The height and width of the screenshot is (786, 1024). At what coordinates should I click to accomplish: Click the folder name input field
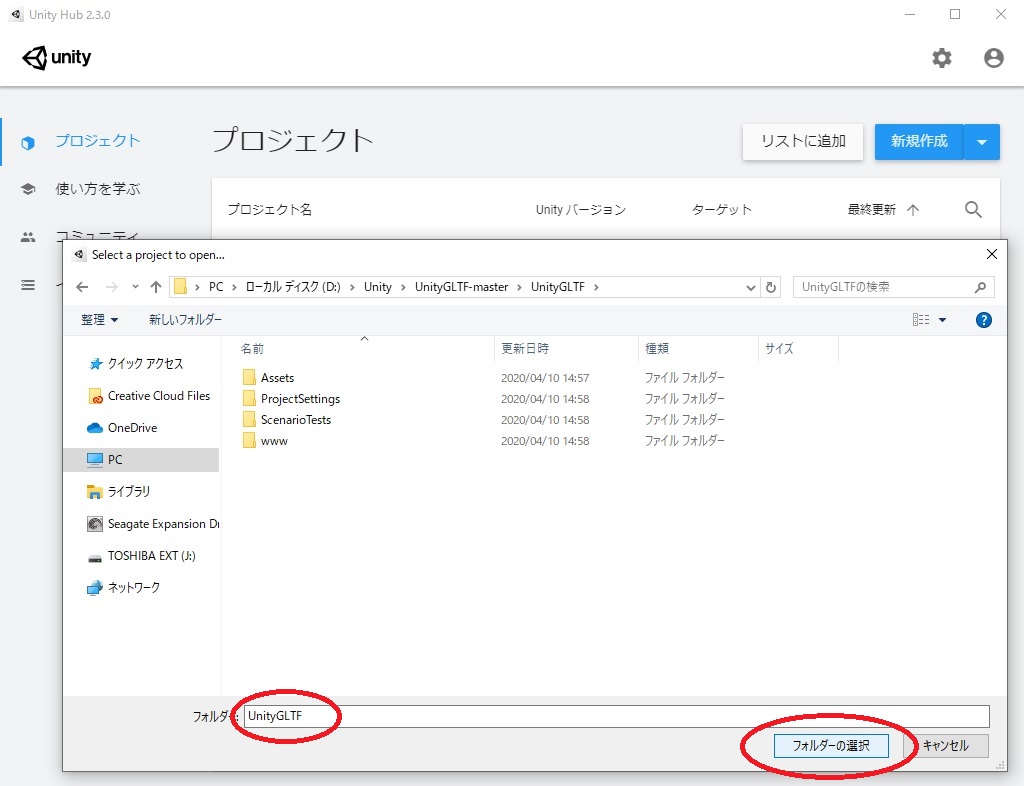[616, 716]
